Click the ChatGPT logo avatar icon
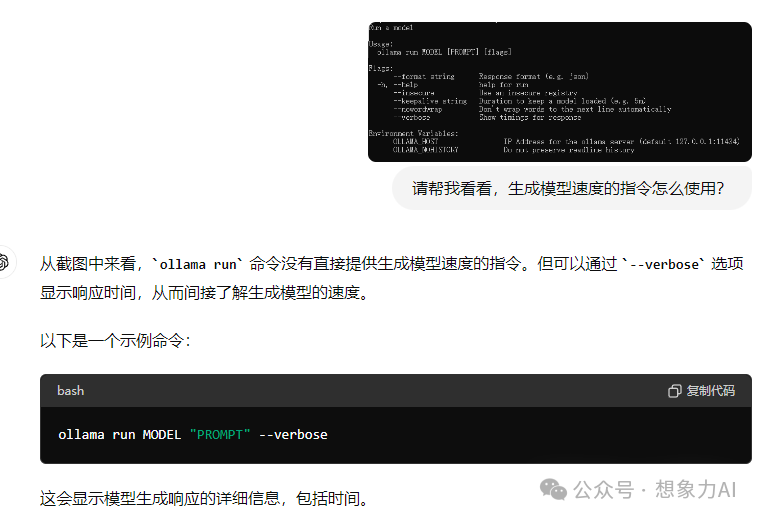This screenshot has width=760, height=520. coord(4,262)
